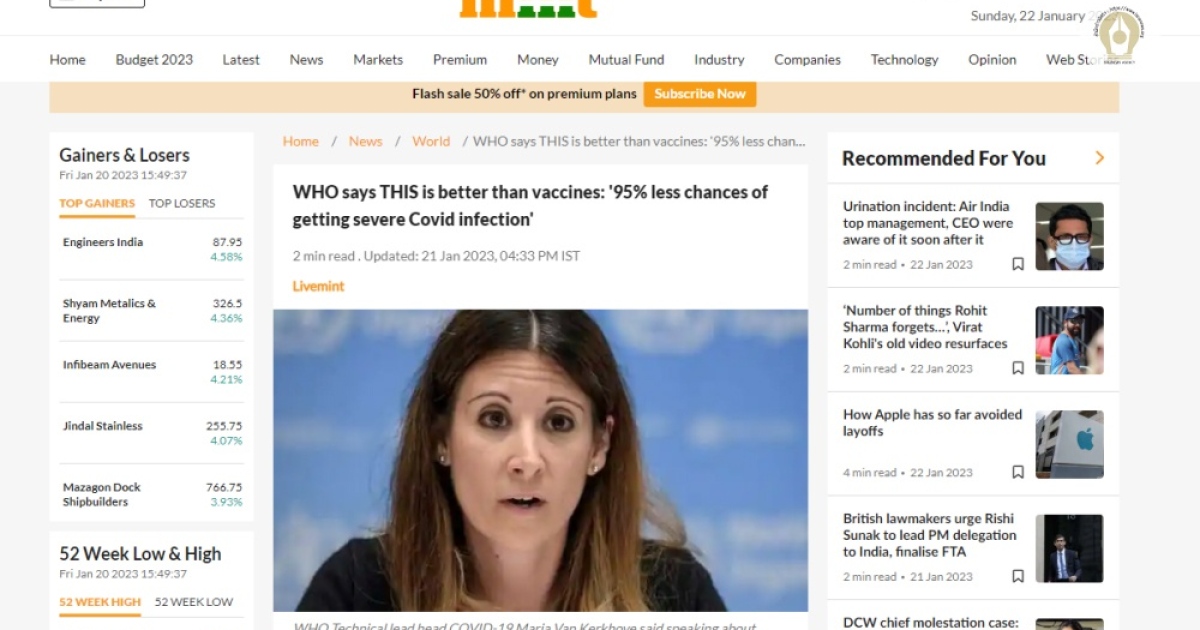Bookmark the Apple layoffs article
1200x630 pixels.
[x=1017, y=472]
